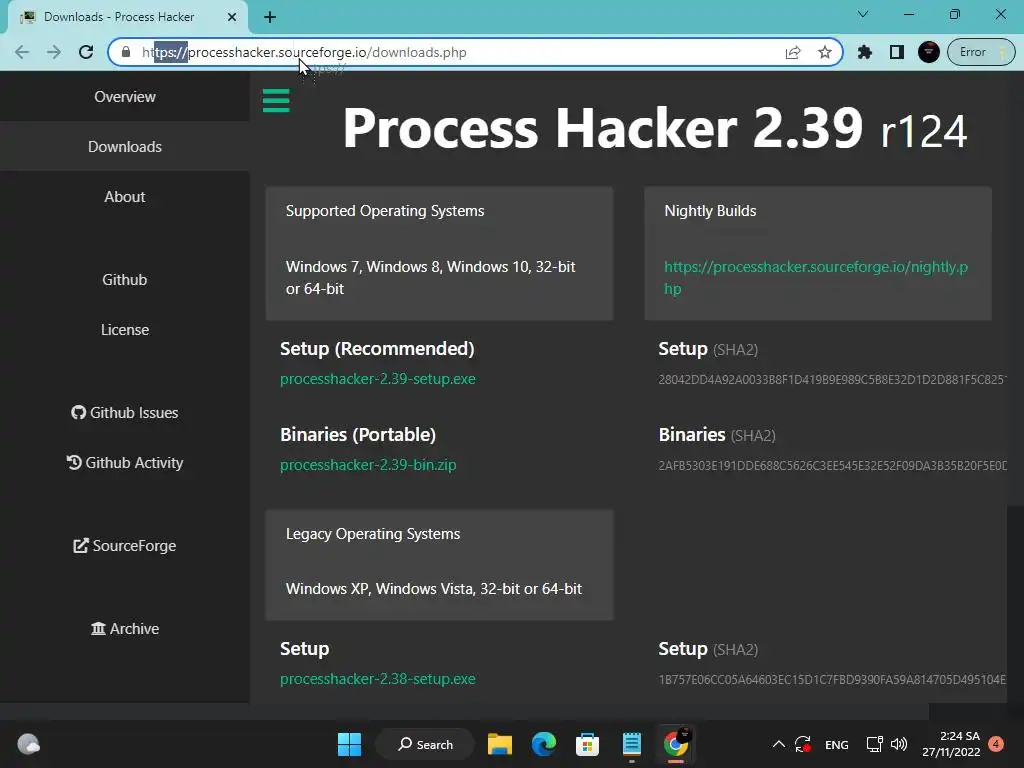Launch Microsoft Edge from the taskbar
The image size is (1024, 768).
pos(543,744)
